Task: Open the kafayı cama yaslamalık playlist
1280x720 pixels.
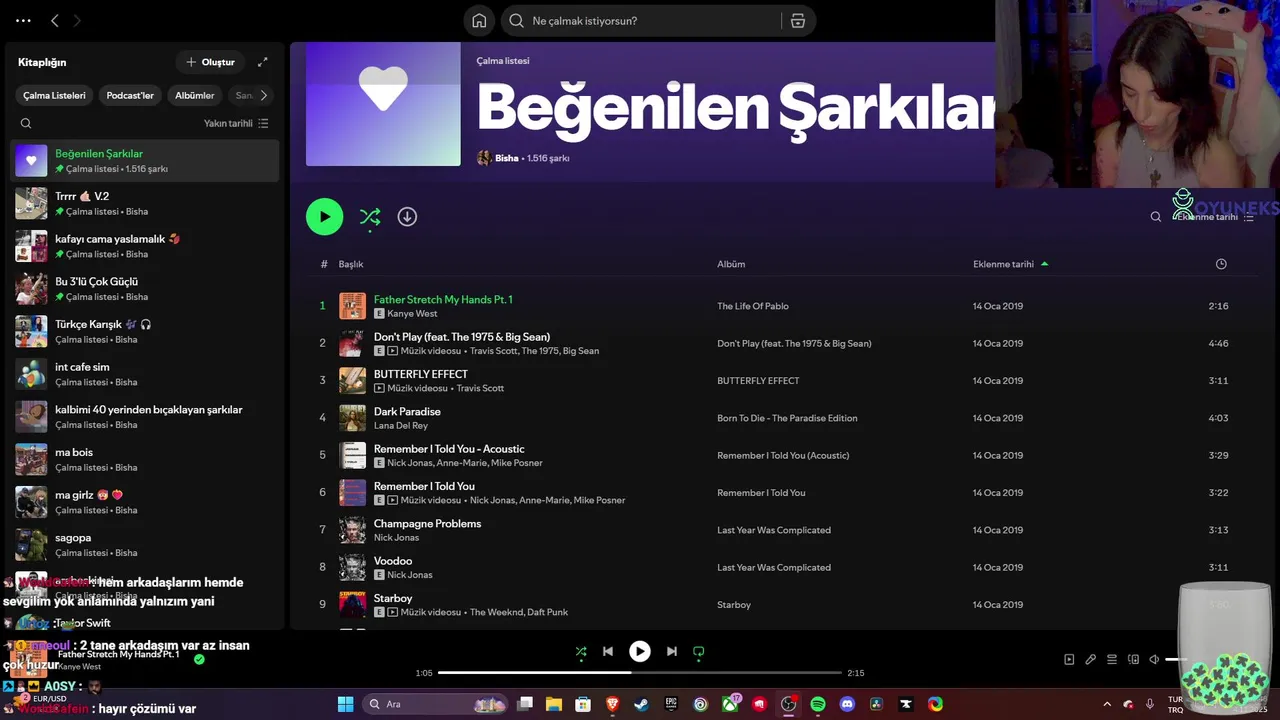Action: tap(145, 246)
